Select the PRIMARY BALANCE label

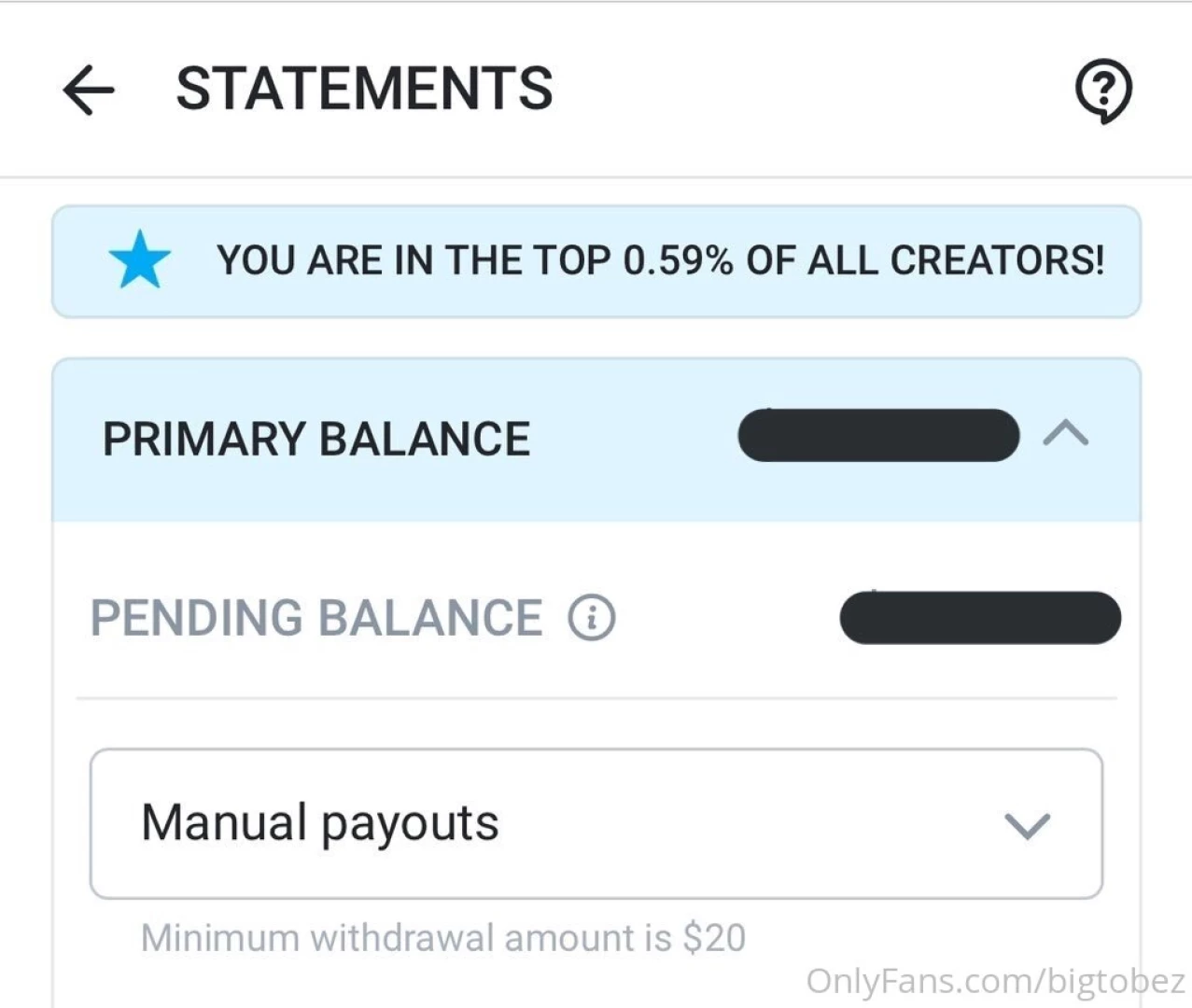click(x=316, y=439)
